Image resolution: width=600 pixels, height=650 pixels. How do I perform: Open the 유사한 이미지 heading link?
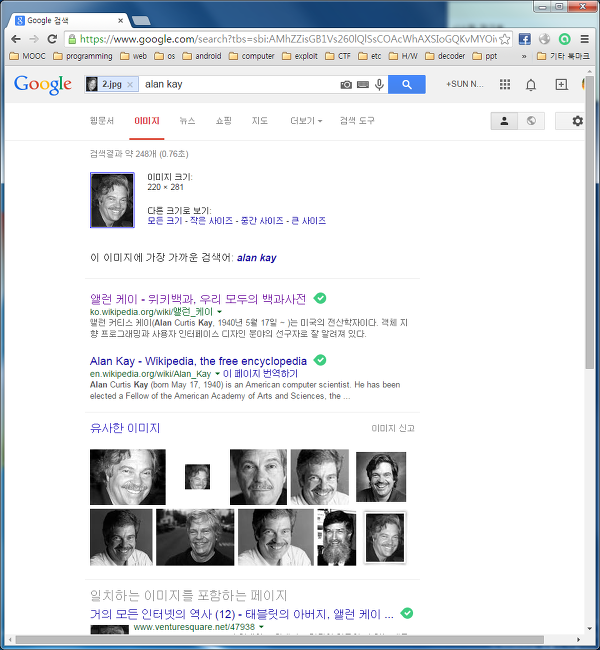point(125,428)
